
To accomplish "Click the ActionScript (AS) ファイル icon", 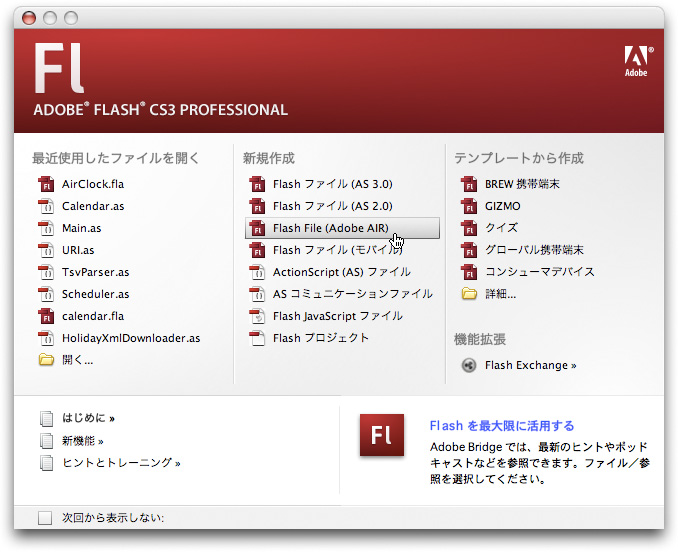I will click(x=257, y=272).
